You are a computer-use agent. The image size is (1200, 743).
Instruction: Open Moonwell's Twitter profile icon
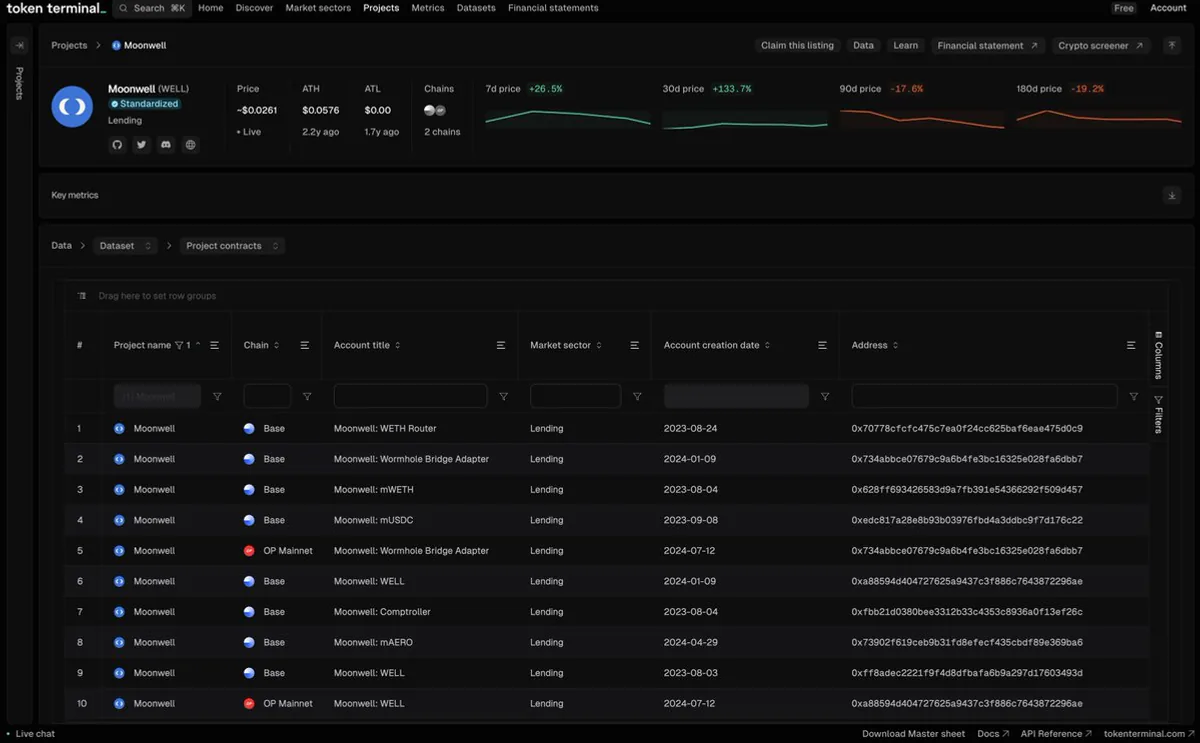point(141,145)
